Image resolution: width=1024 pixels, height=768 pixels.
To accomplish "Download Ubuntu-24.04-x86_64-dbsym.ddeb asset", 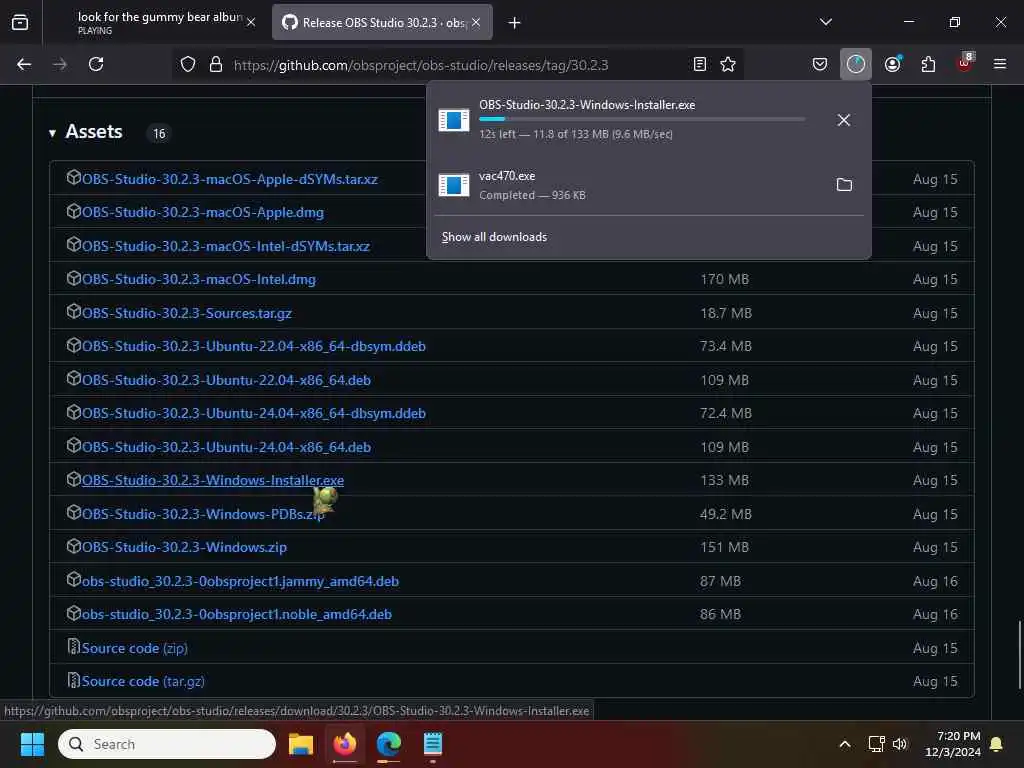I will 254,413.
